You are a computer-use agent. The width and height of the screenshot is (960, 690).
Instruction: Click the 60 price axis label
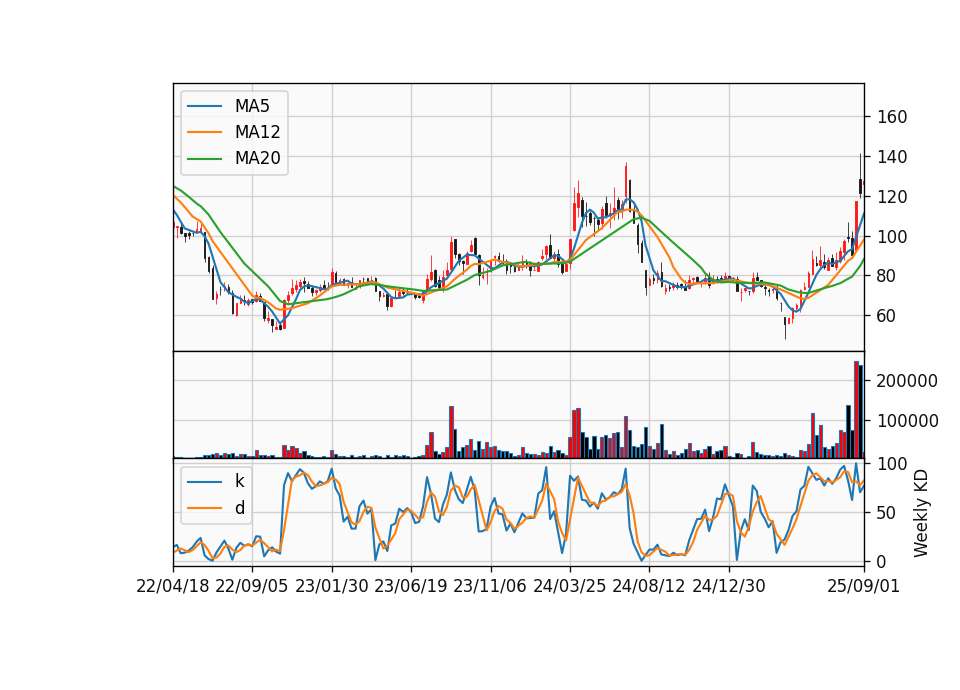tap(887, 316)
